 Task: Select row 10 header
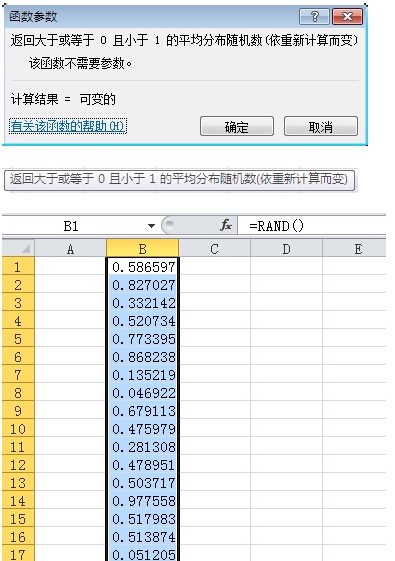(x=18, y=428)
